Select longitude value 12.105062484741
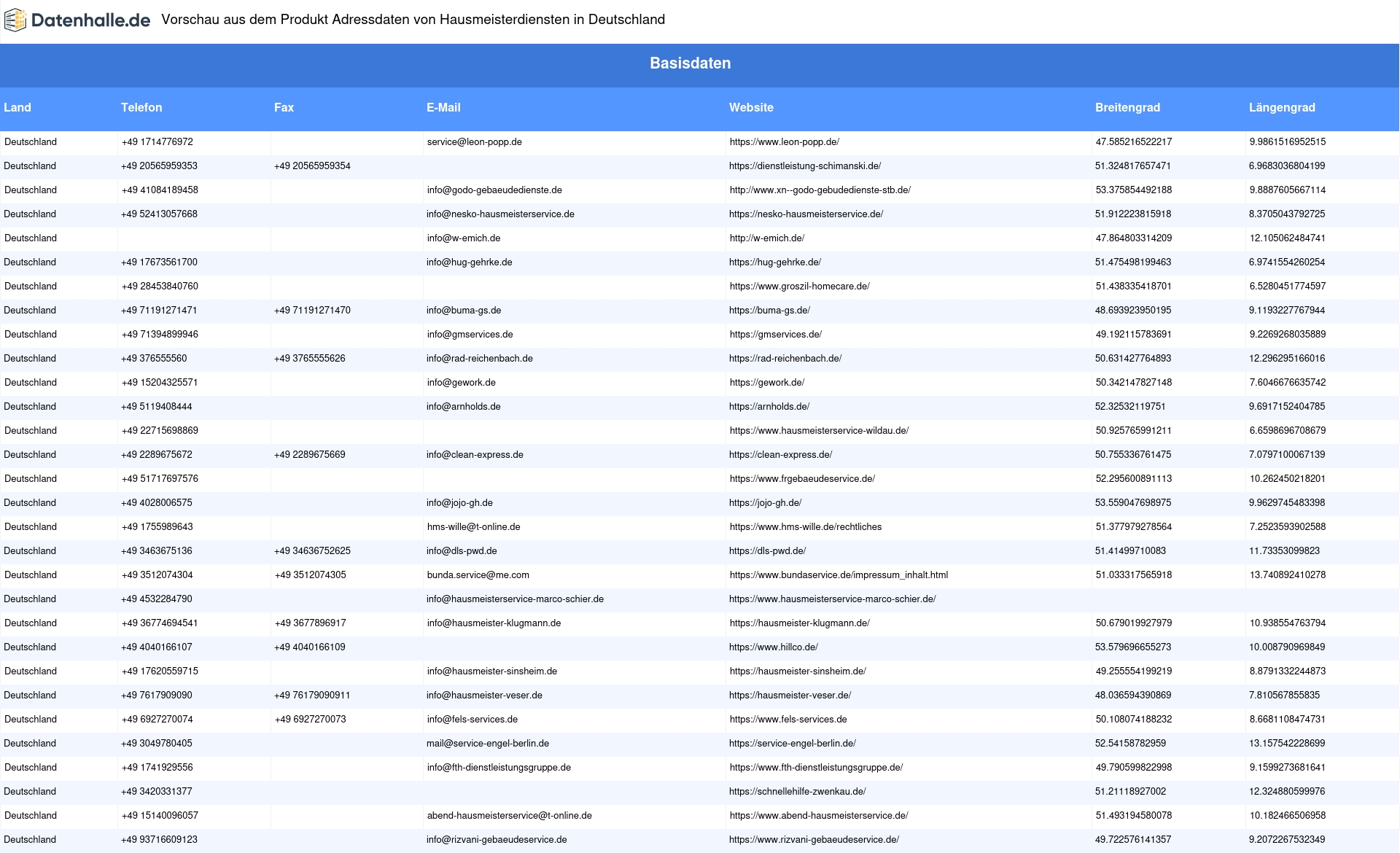Viewport: 1400px width, 853px height. 1288,238
